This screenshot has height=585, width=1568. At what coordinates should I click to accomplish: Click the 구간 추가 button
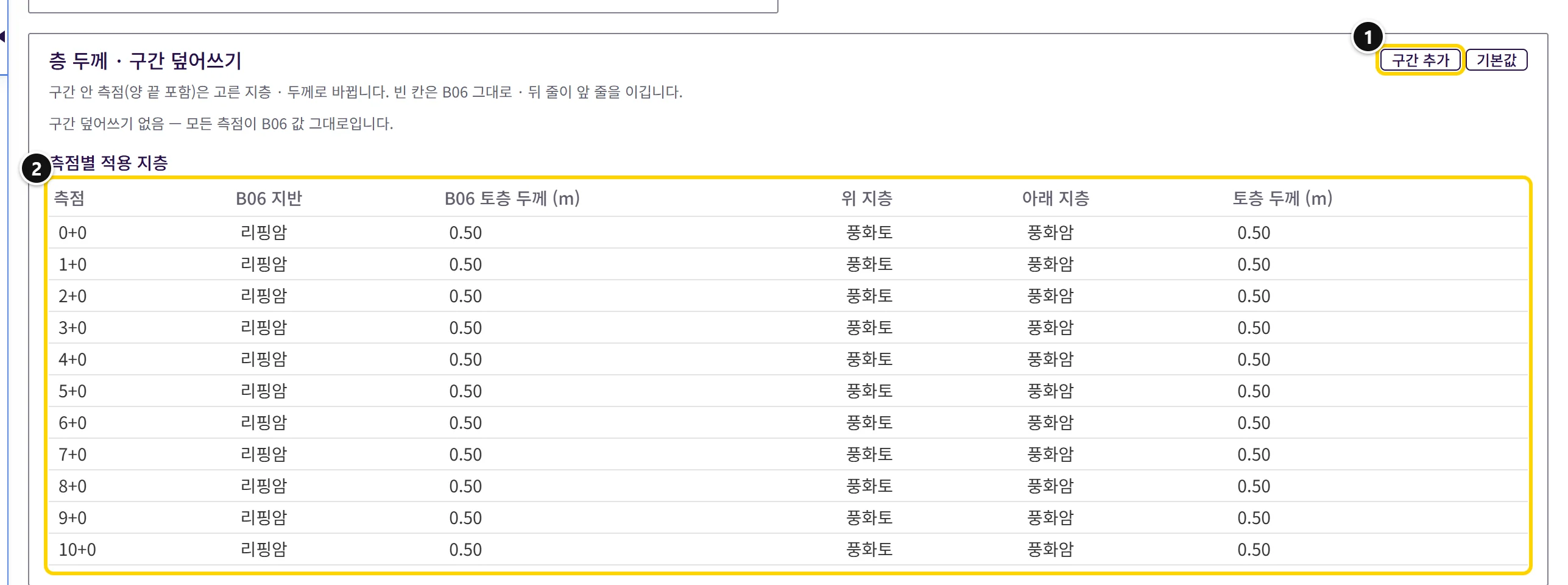pos(1420,60)
